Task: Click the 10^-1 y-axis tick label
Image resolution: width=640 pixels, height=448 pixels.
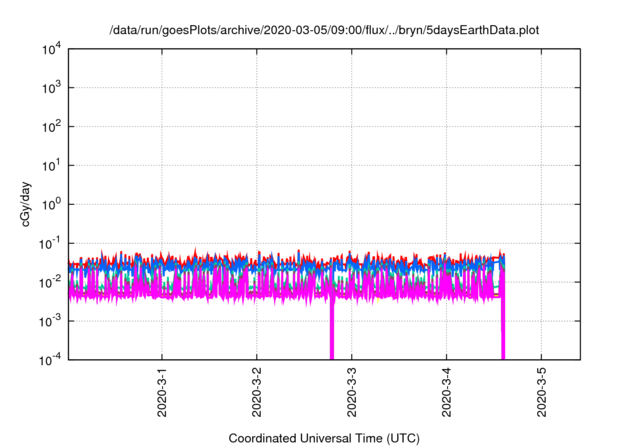Action: pyautogui.click(x=50, y=244)
